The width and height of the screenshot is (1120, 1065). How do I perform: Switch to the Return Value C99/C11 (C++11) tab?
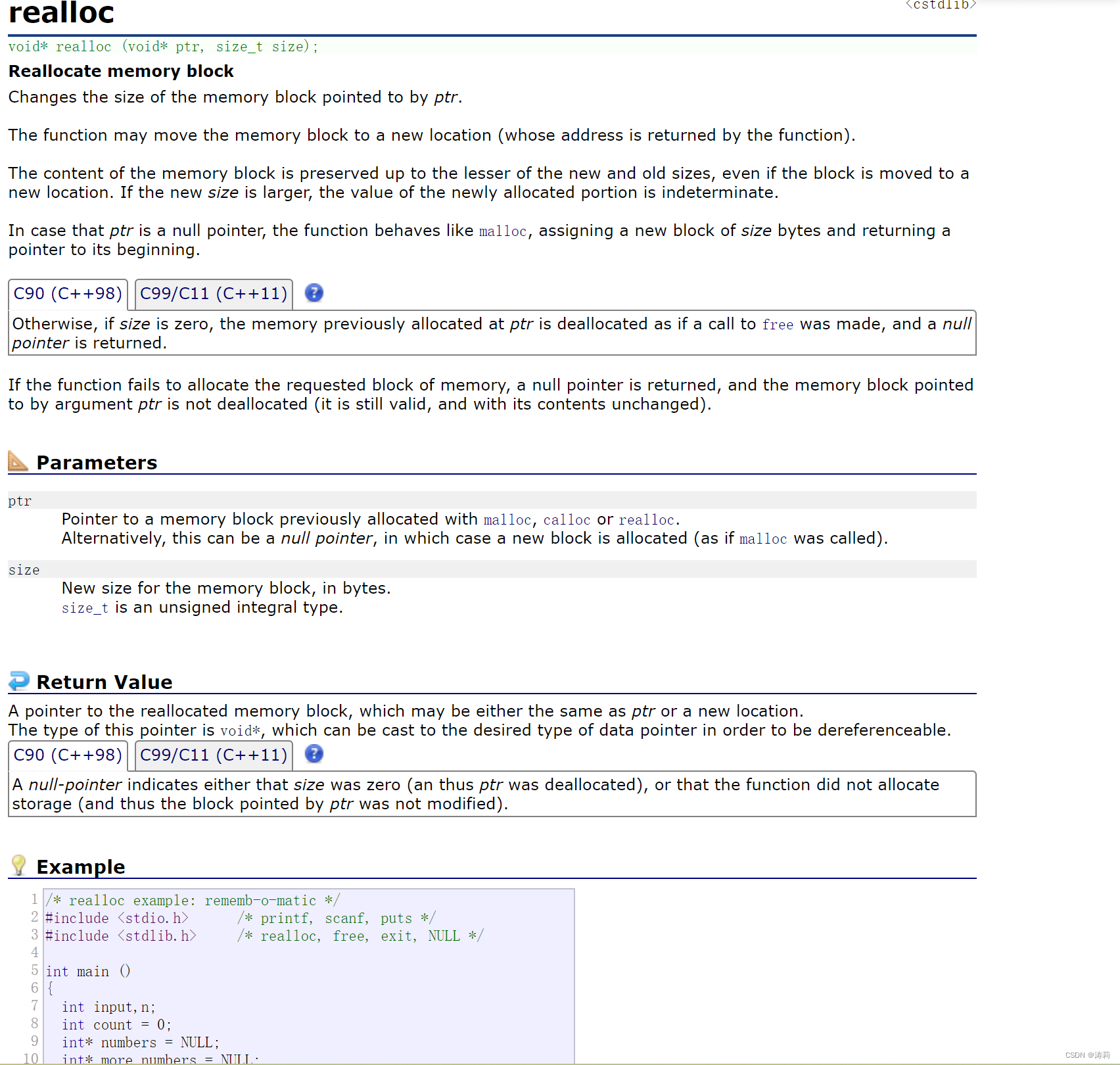214,755
